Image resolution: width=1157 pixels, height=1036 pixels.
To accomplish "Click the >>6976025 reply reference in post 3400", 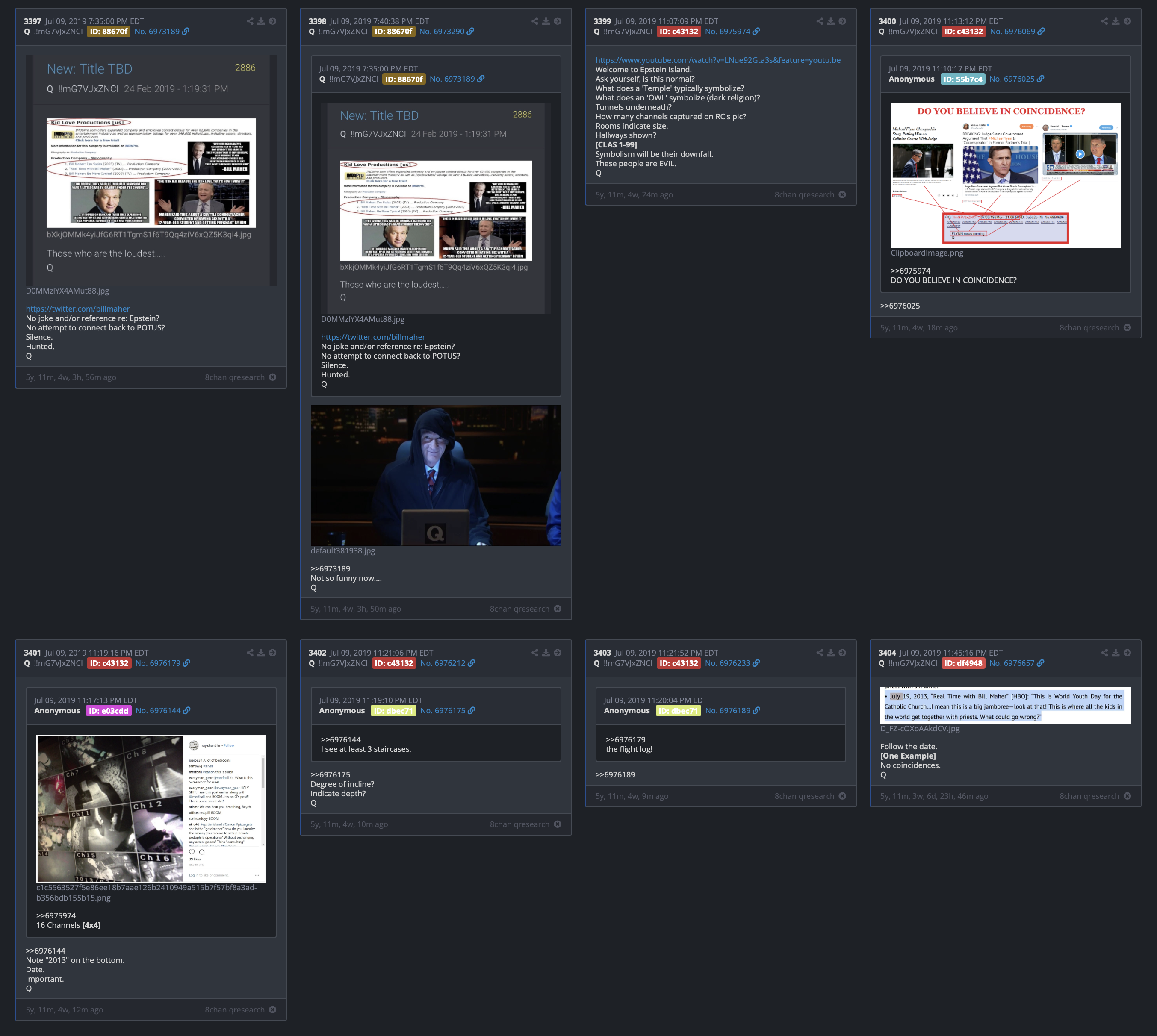I will [x=900, y=306].
